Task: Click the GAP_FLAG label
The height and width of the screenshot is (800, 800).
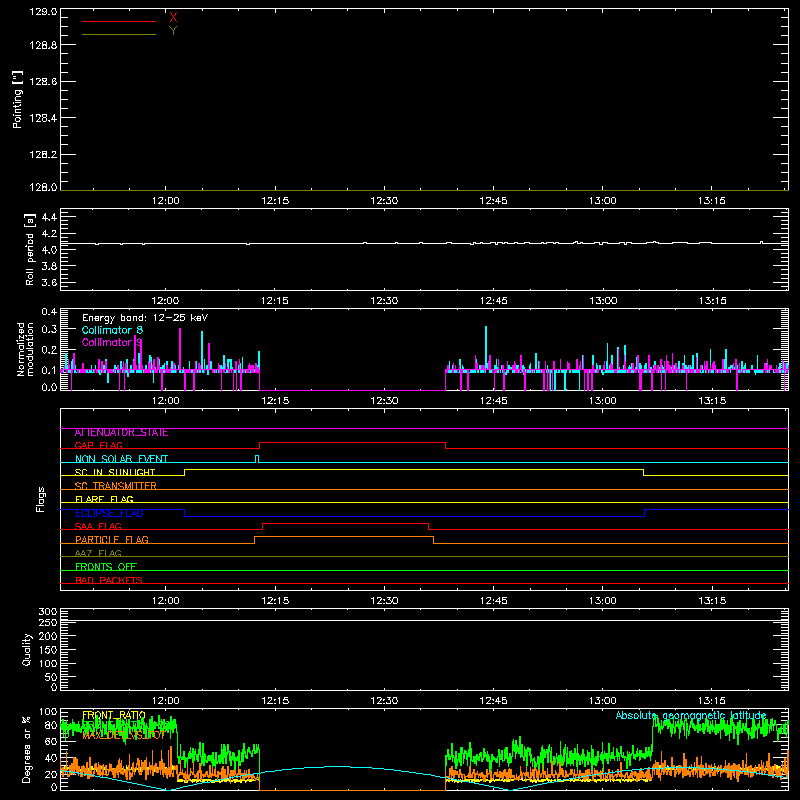Action: click(x=98, y=445)
